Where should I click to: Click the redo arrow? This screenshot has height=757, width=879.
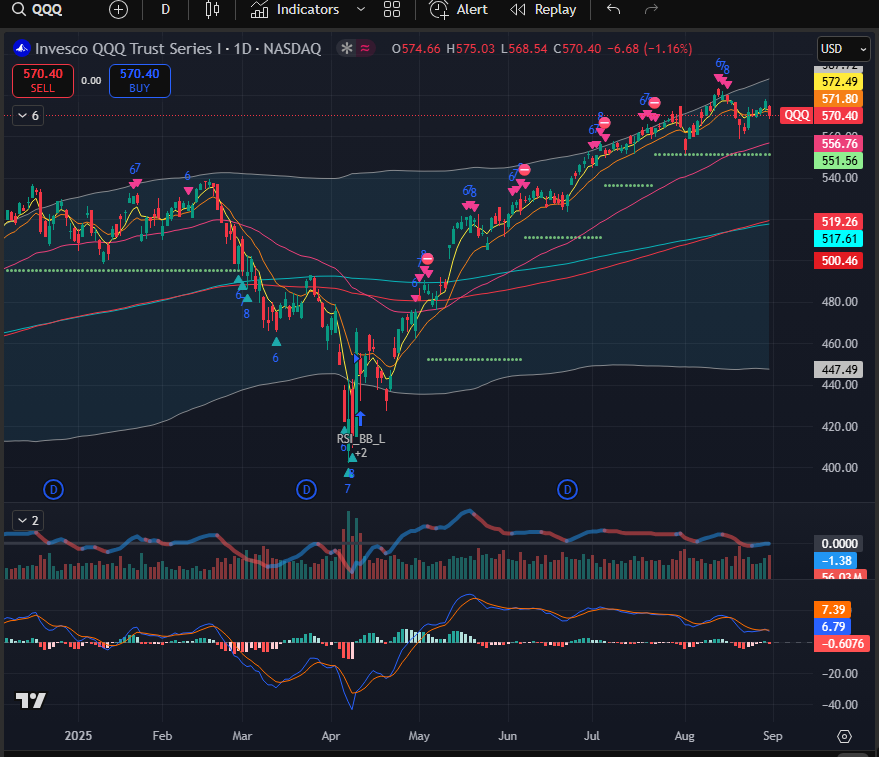click(x=651, y=10)
